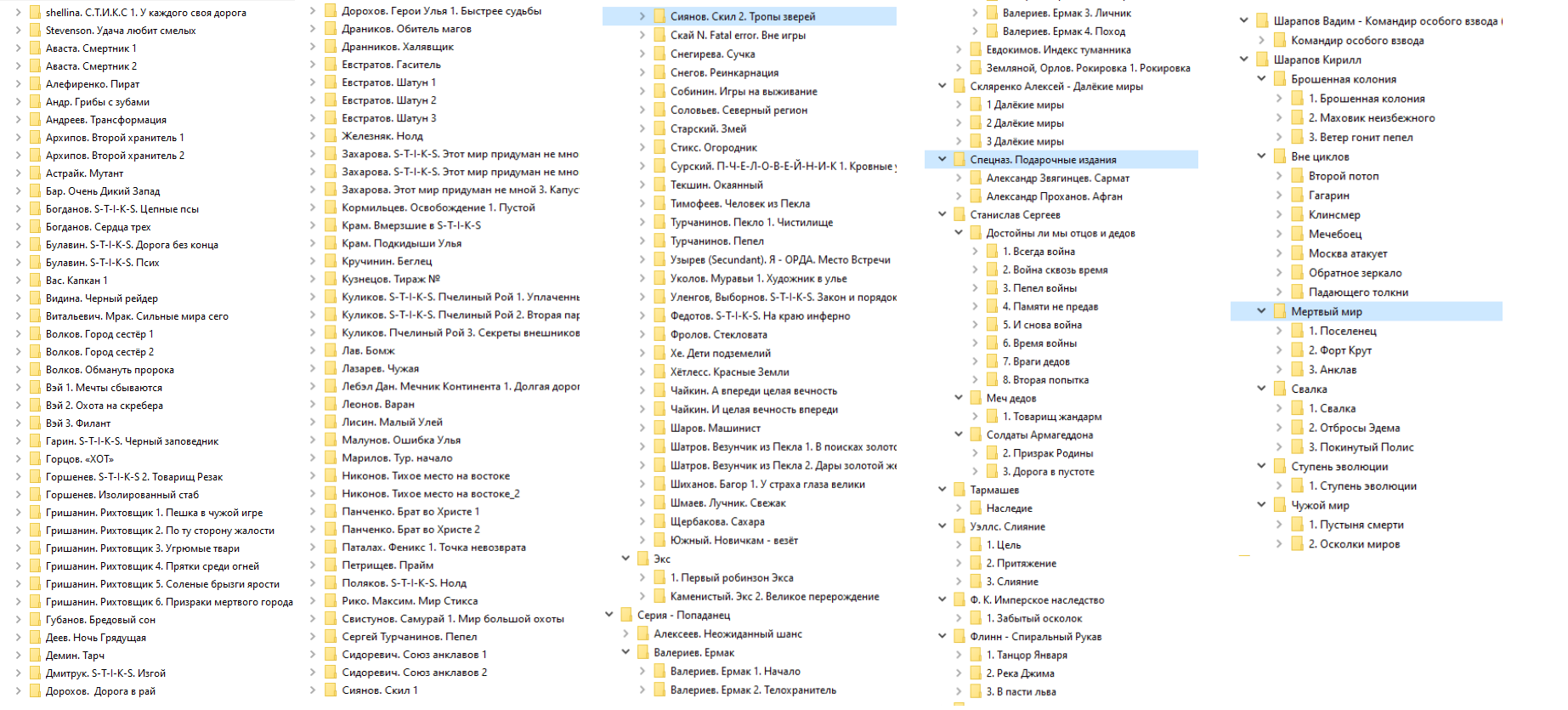Click folder icon of Тармашев
This screenshot has height=710, width=1568.
coord(959,490)
